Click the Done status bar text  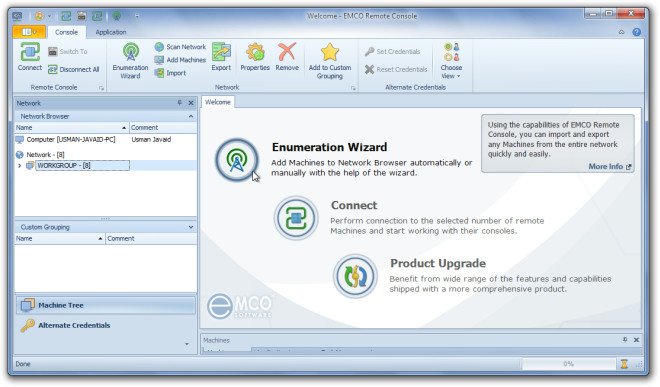point(23,364)
